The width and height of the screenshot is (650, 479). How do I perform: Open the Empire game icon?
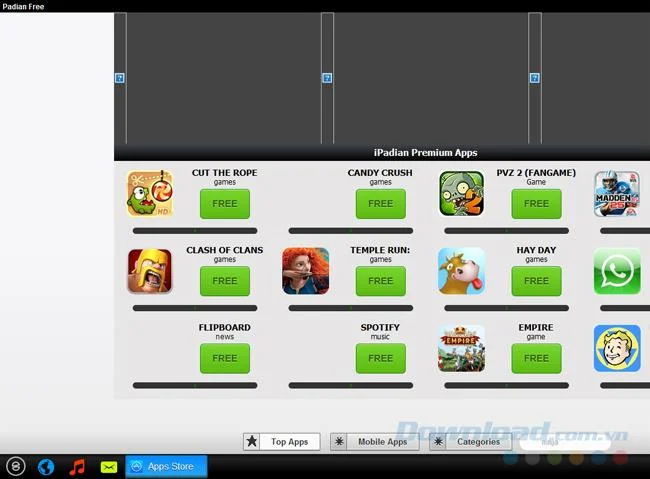coord(461,348)
